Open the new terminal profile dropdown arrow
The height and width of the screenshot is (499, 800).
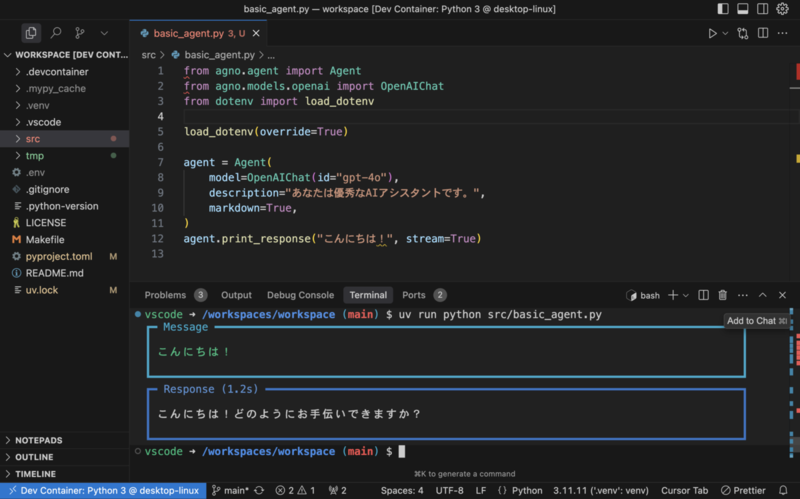[686, 295]
